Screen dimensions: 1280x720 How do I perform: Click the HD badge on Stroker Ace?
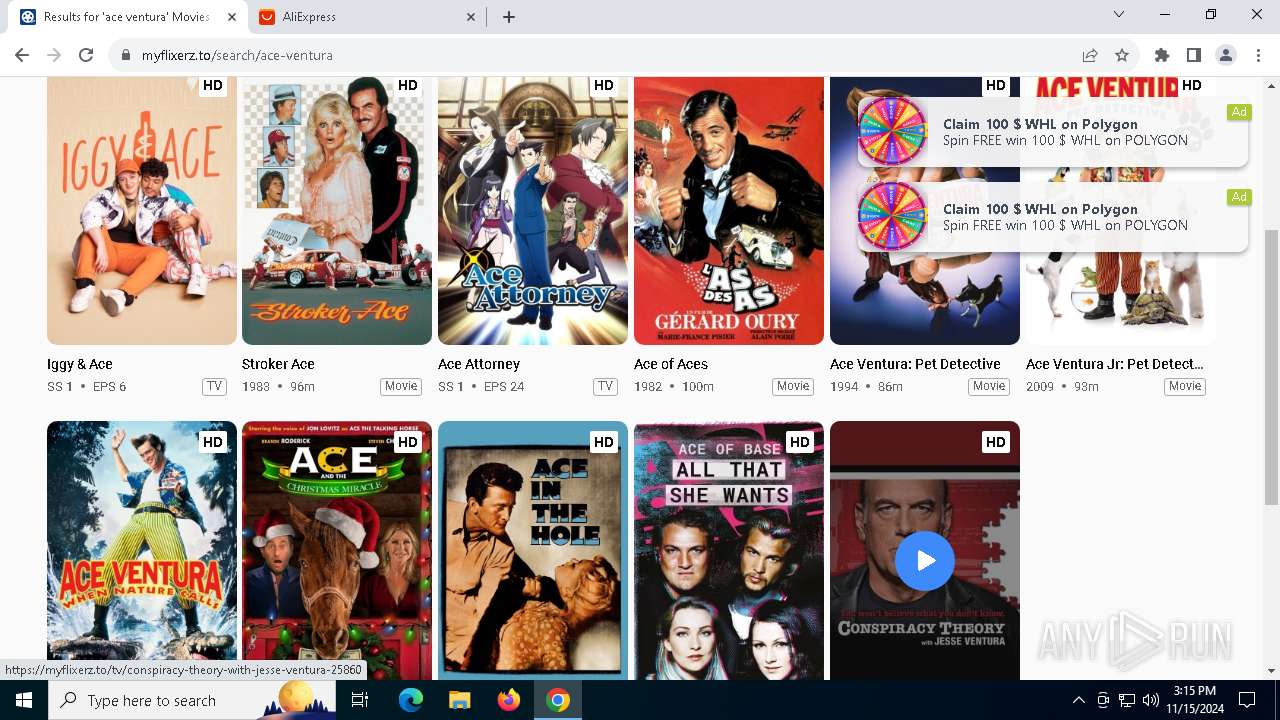click(x=408, y=86)
